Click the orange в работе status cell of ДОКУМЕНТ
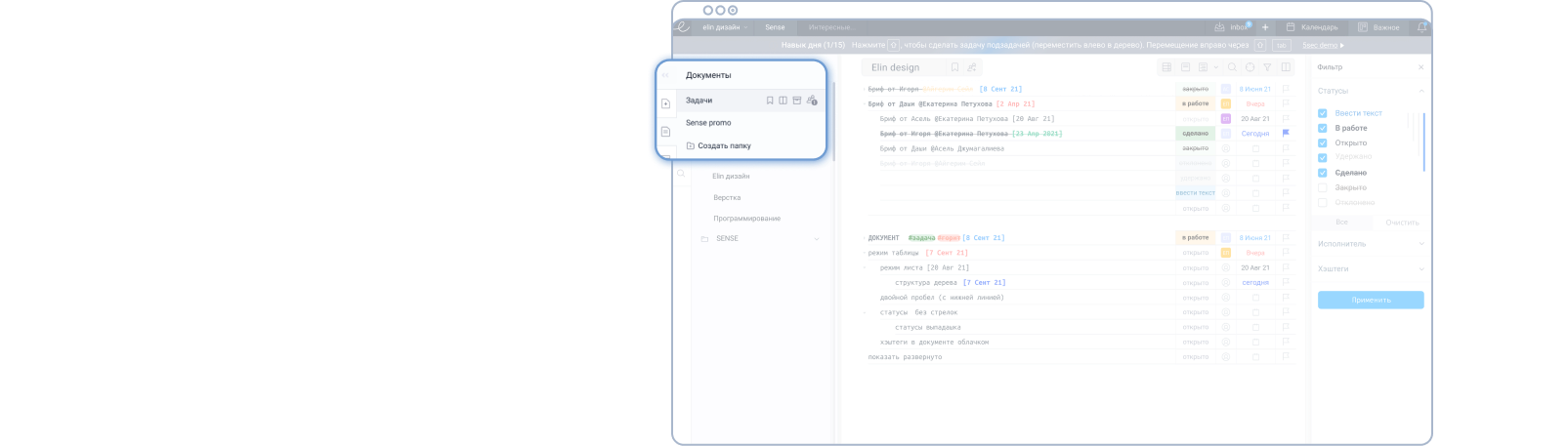 [x=1196, y=237]
